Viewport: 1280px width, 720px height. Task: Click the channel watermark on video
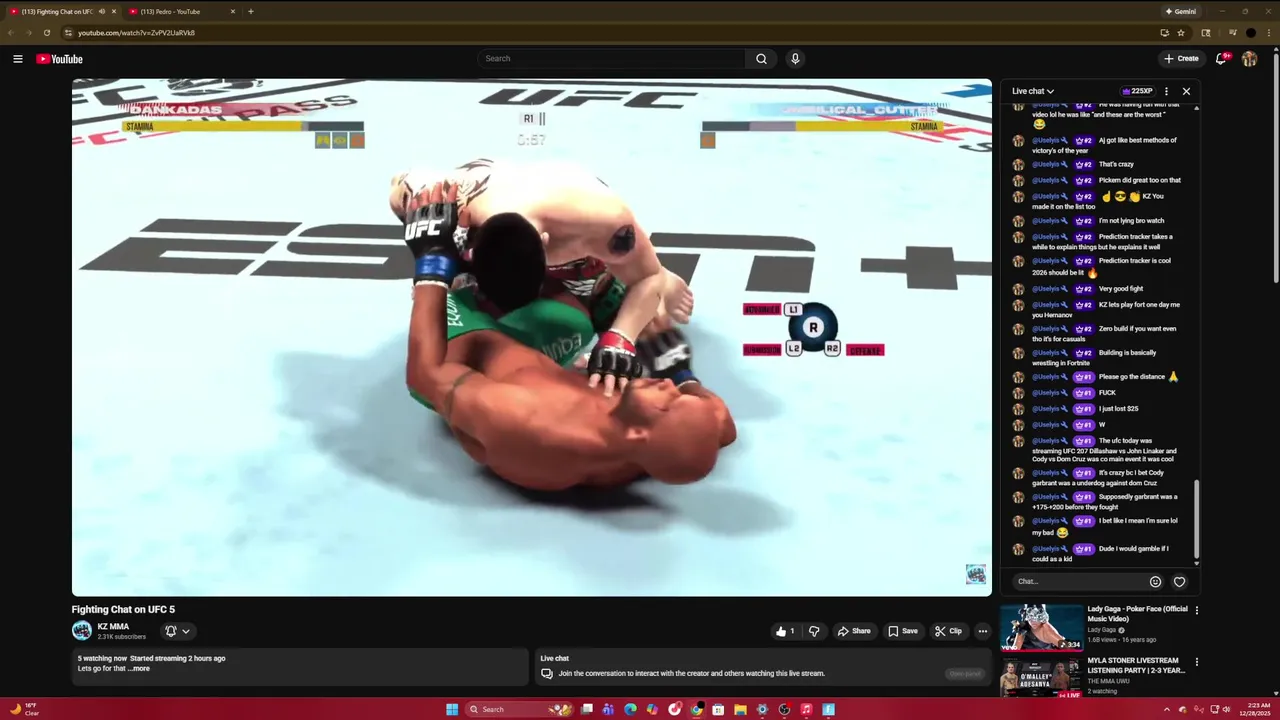[x=975, y=574]
